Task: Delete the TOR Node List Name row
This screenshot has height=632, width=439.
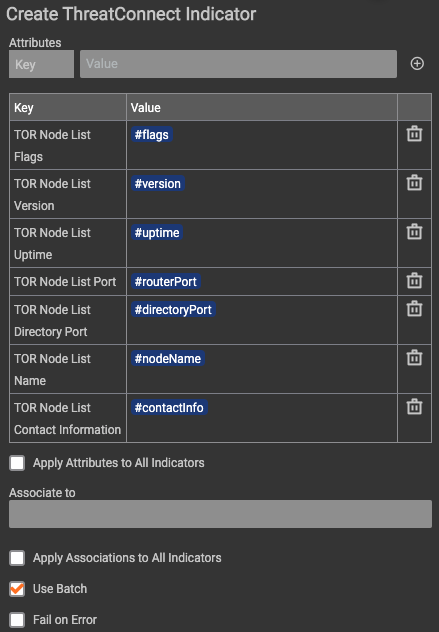Action: pos(414,358)
